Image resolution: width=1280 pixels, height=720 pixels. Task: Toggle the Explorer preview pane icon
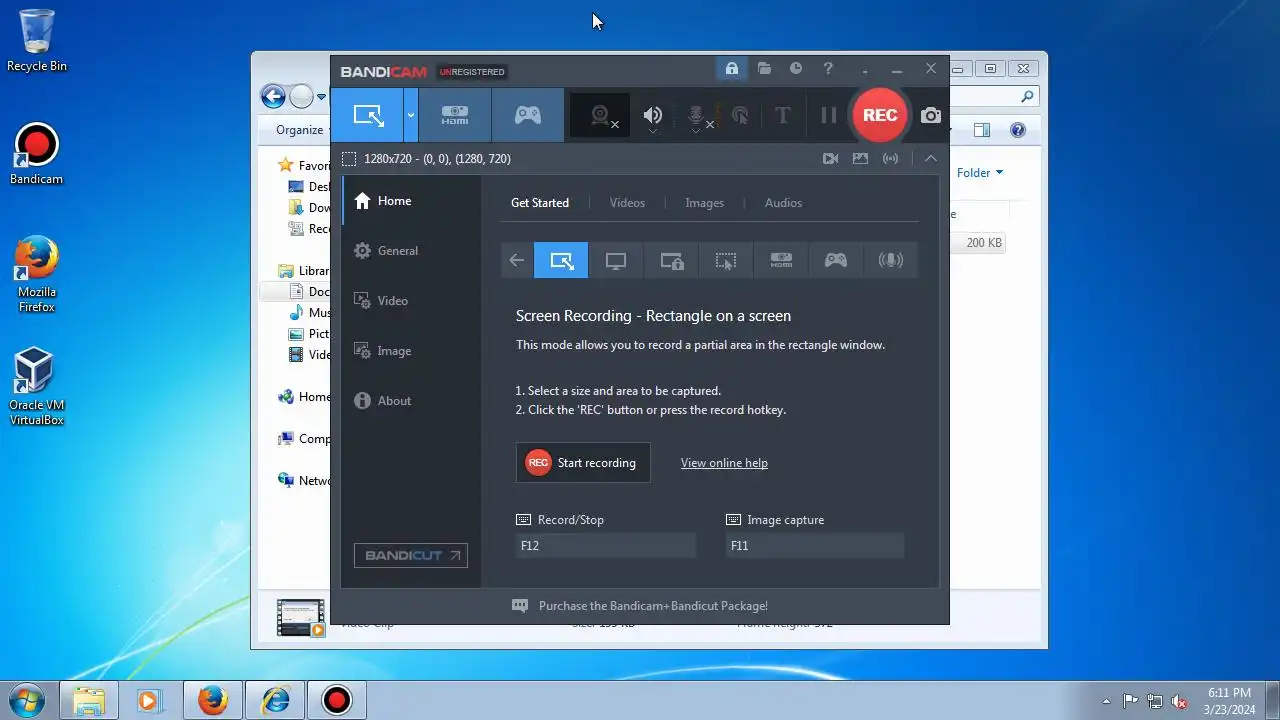click(982, 130)
